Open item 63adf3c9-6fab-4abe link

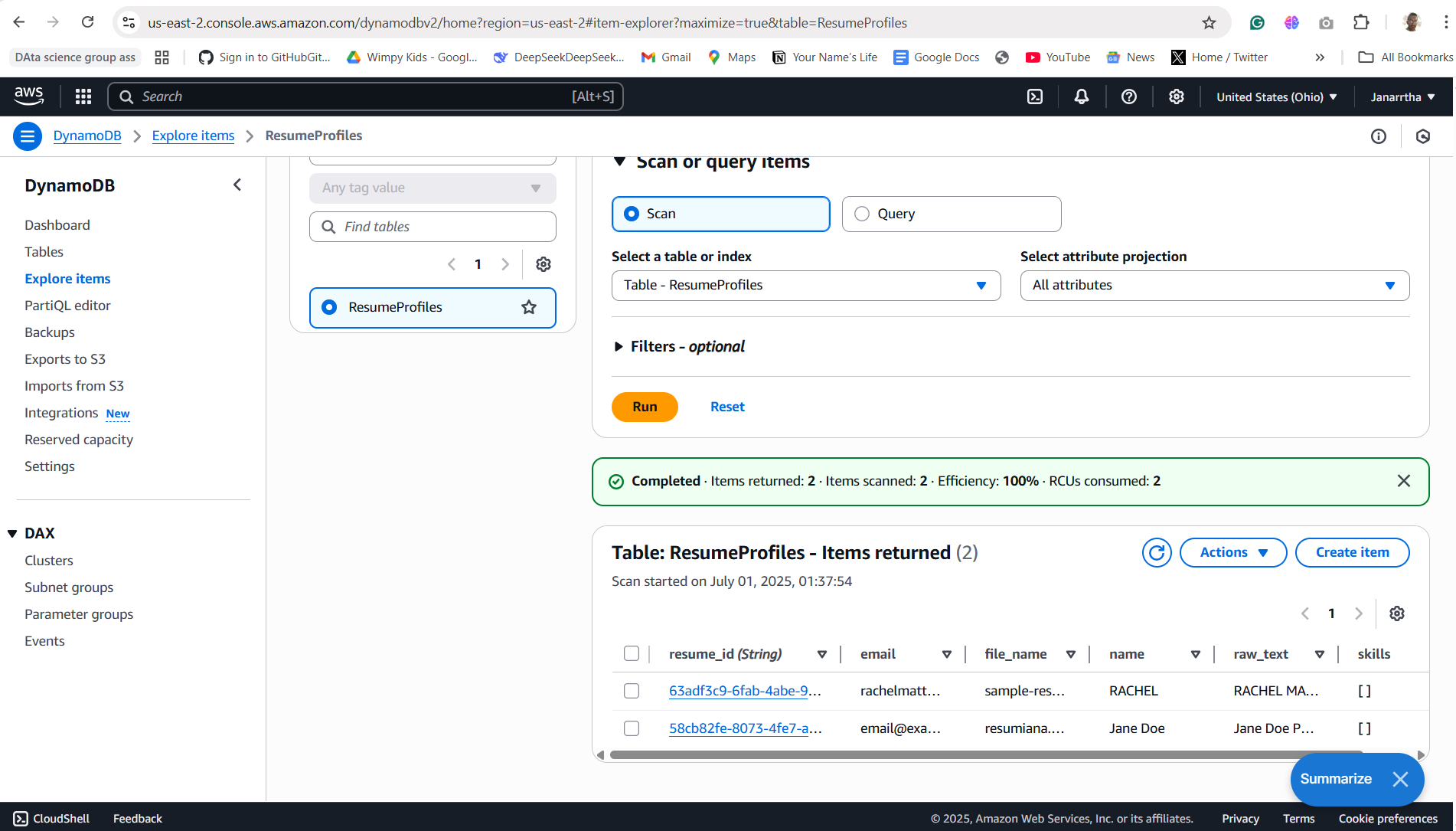click(x=745, y=691)
